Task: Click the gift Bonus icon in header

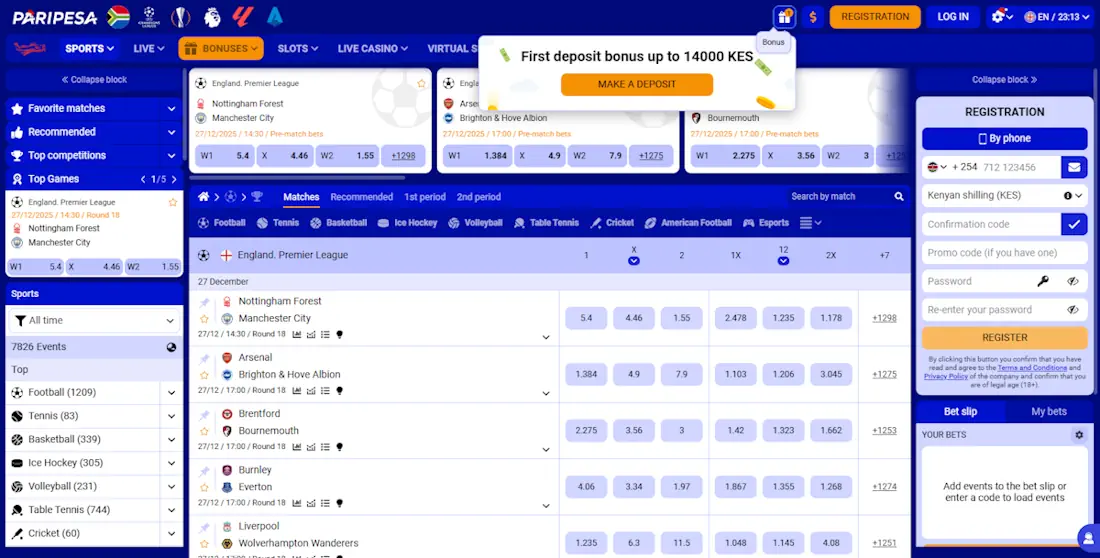Action: pos(784,17)
